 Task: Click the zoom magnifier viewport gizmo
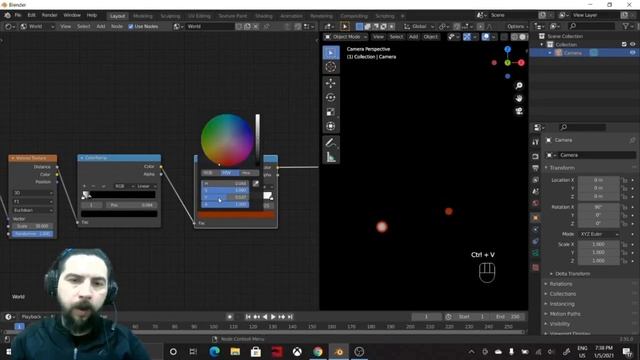[519, 85]
